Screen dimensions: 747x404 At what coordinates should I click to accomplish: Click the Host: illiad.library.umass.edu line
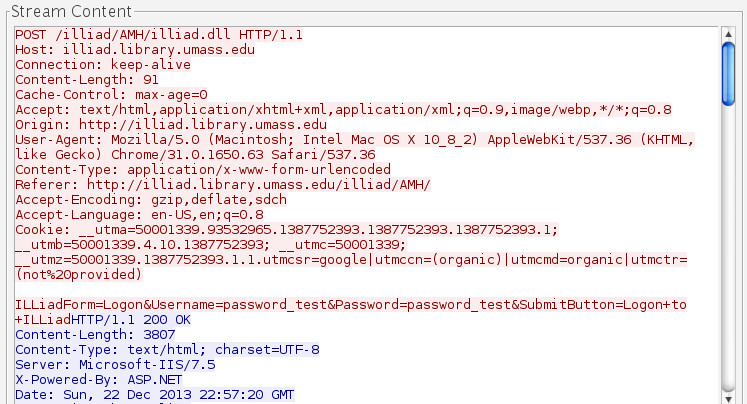(x=125, y=48)
